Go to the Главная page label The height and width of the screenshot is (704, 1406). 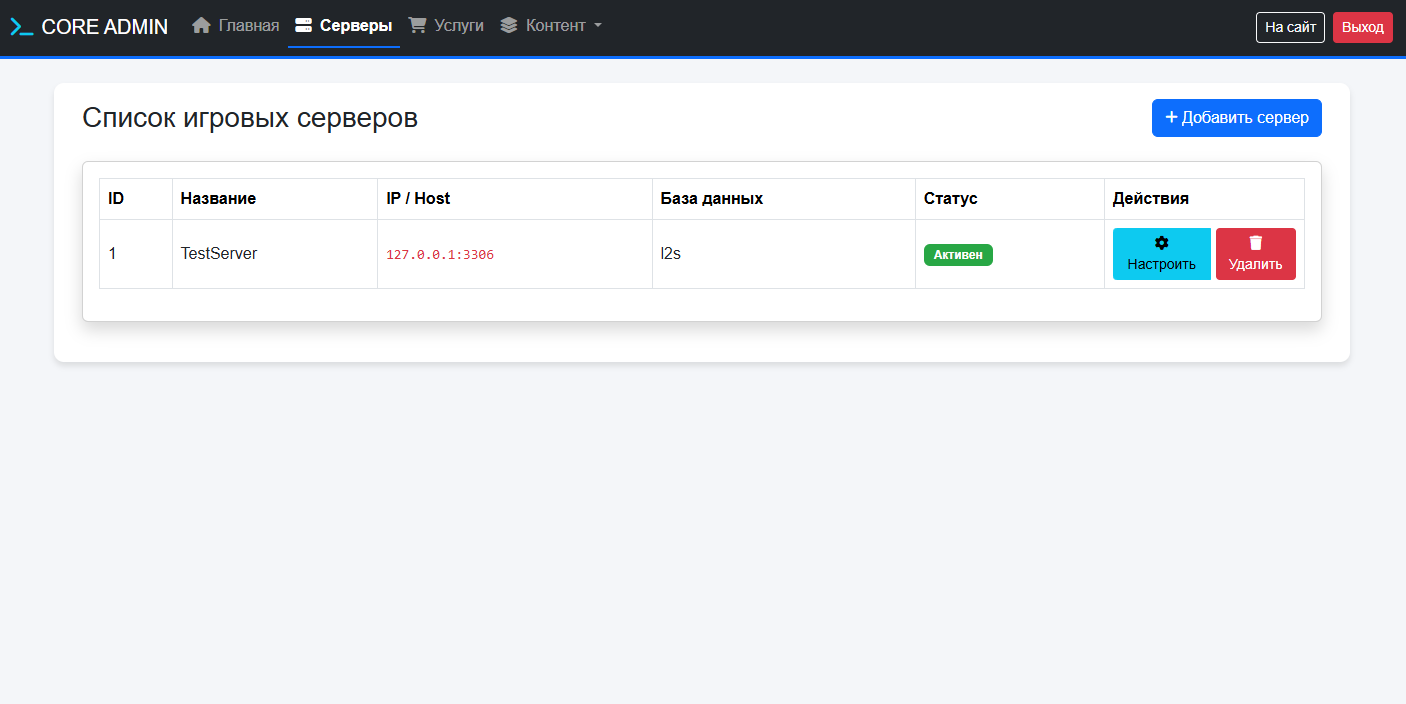[x=249, y=25]
